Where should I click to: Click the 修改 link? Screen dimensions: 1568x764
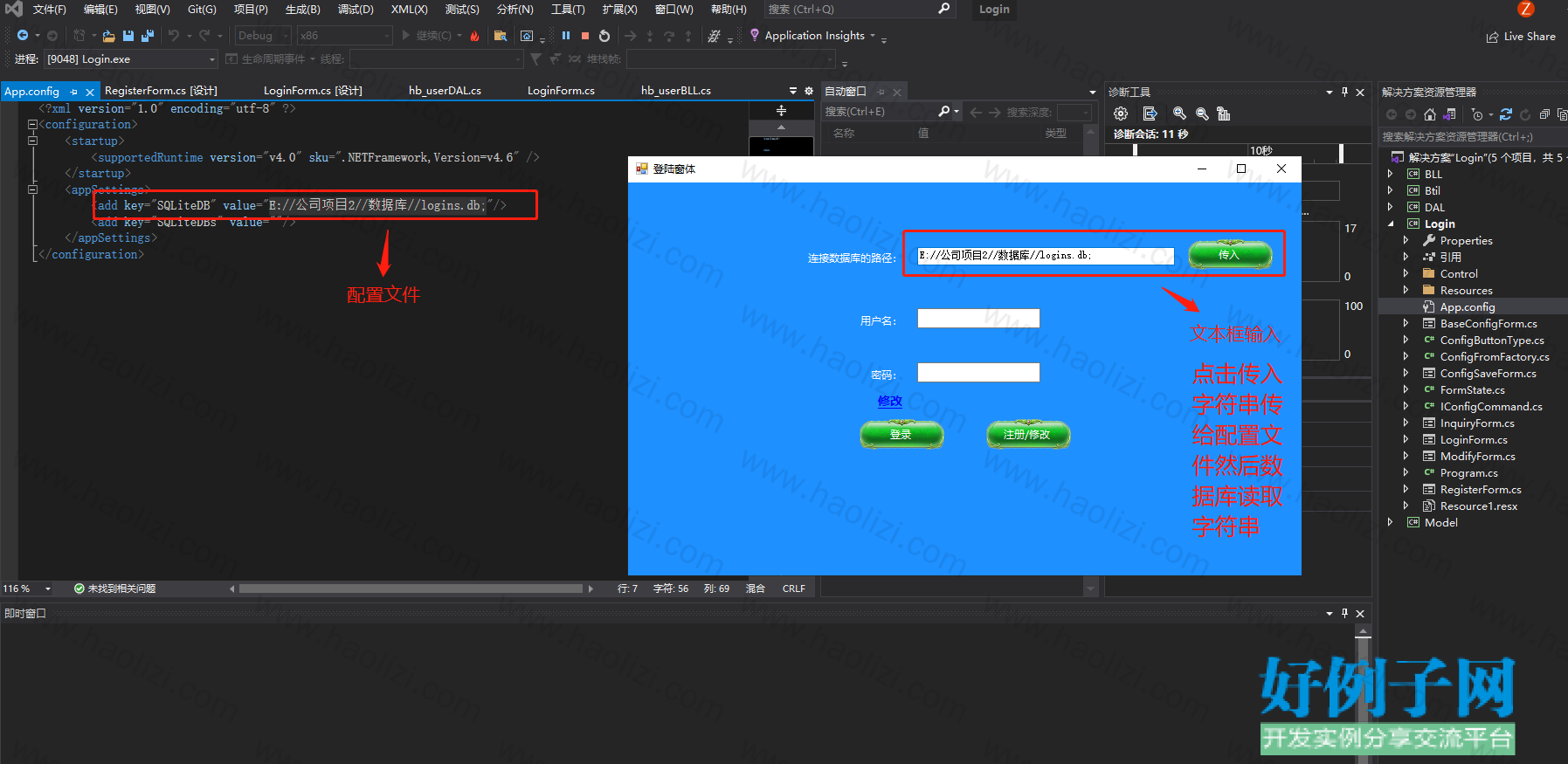pos(890,401)
